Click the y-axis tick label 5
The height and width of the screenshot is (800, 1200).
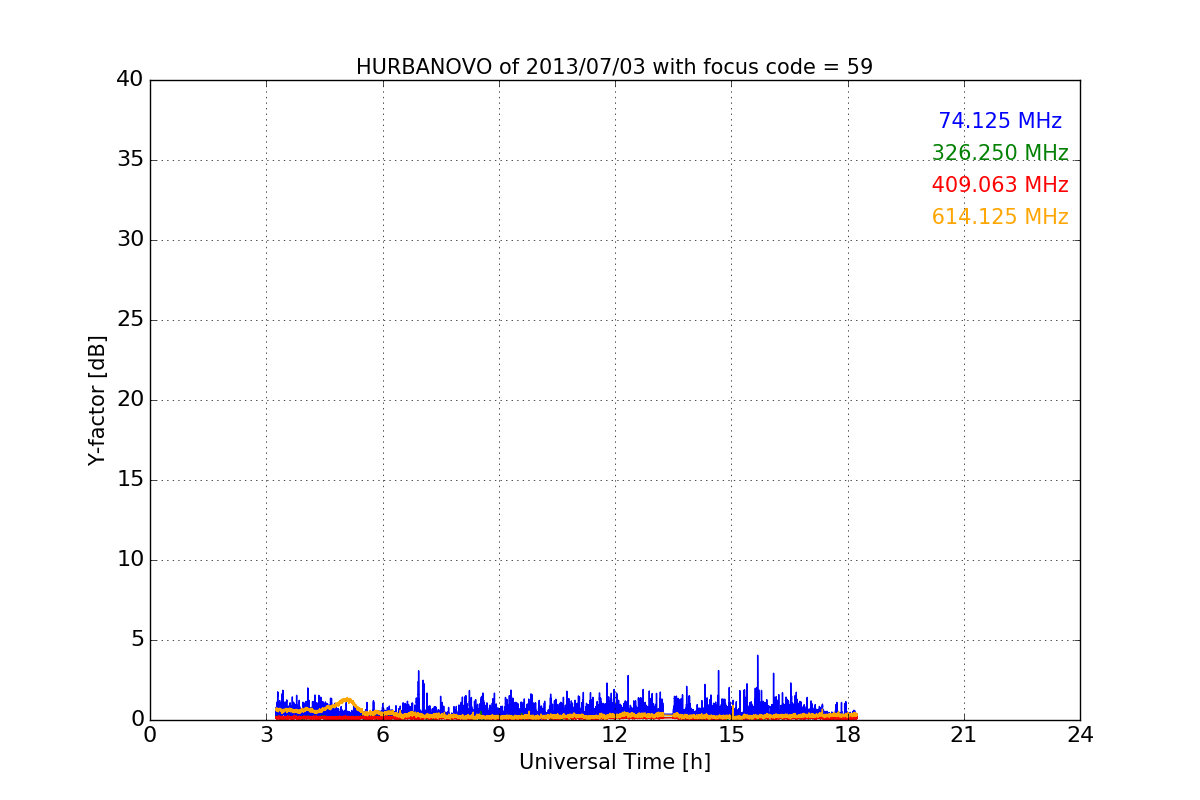click(x=136, y=640)
